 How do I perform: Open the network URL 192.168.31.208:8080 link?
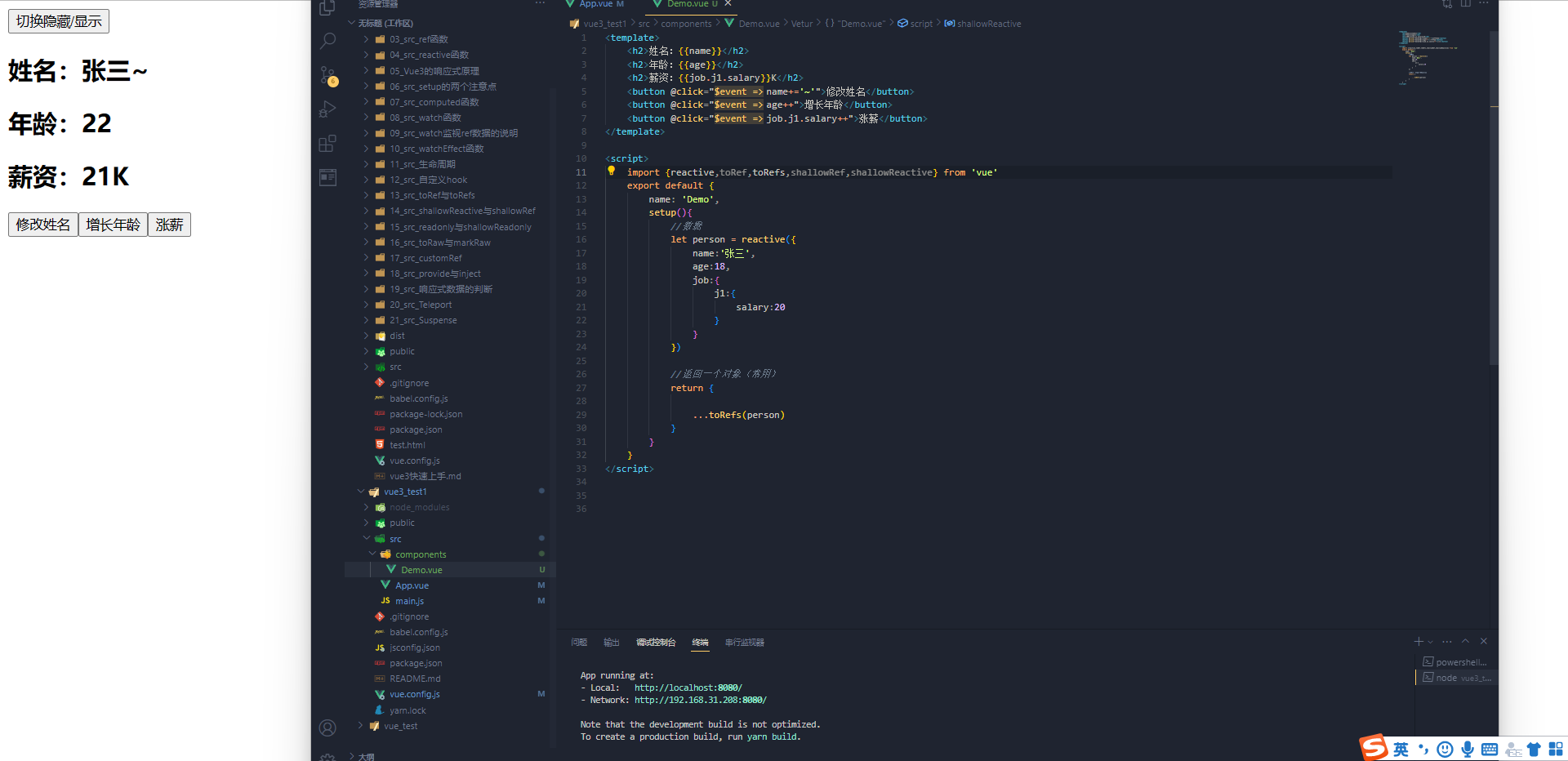click(700, 700)
